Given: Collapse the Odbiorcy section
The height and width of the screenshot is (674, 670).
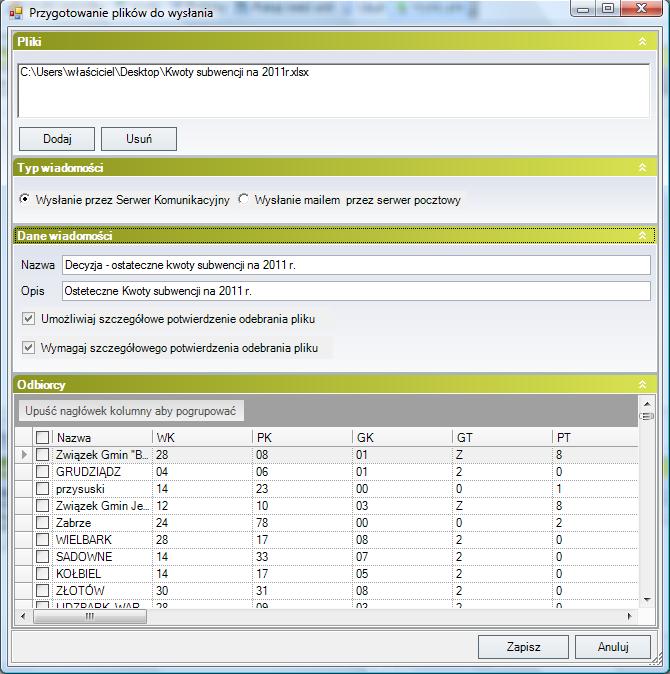Looking at the screenshot, I should pyautogui.click(x=642, y=384).
